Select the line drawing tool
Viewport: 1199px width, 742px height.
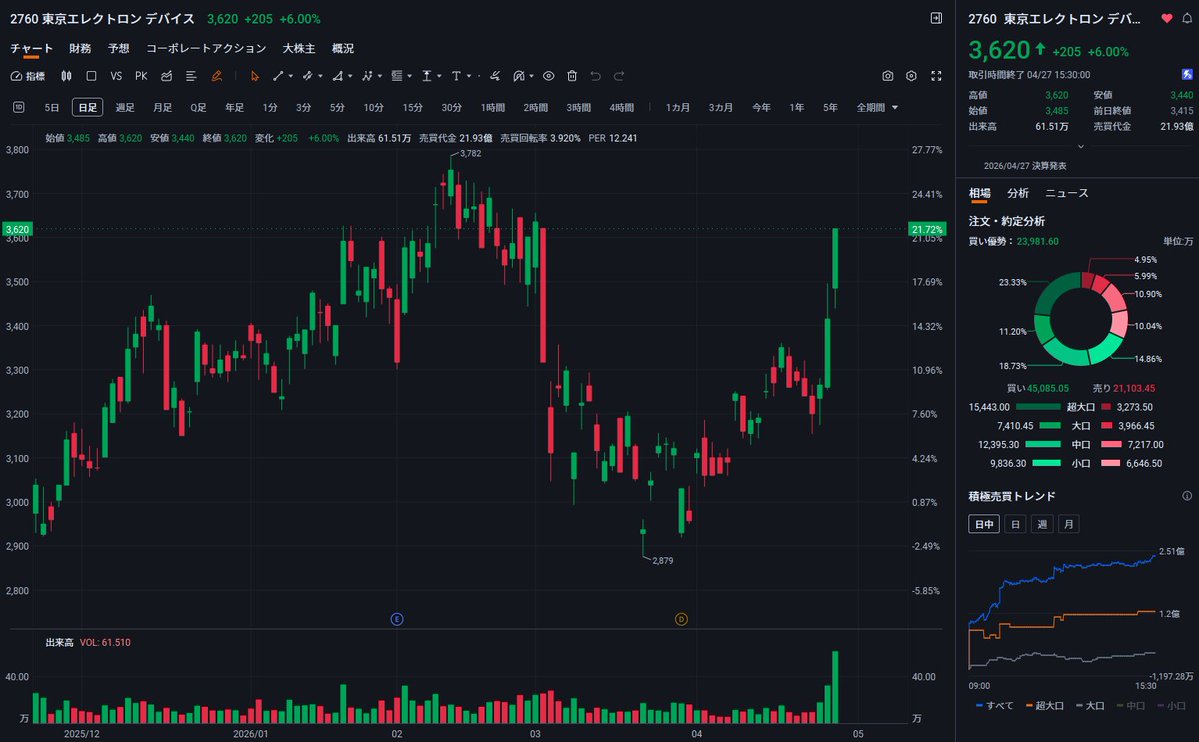(278, 76)
